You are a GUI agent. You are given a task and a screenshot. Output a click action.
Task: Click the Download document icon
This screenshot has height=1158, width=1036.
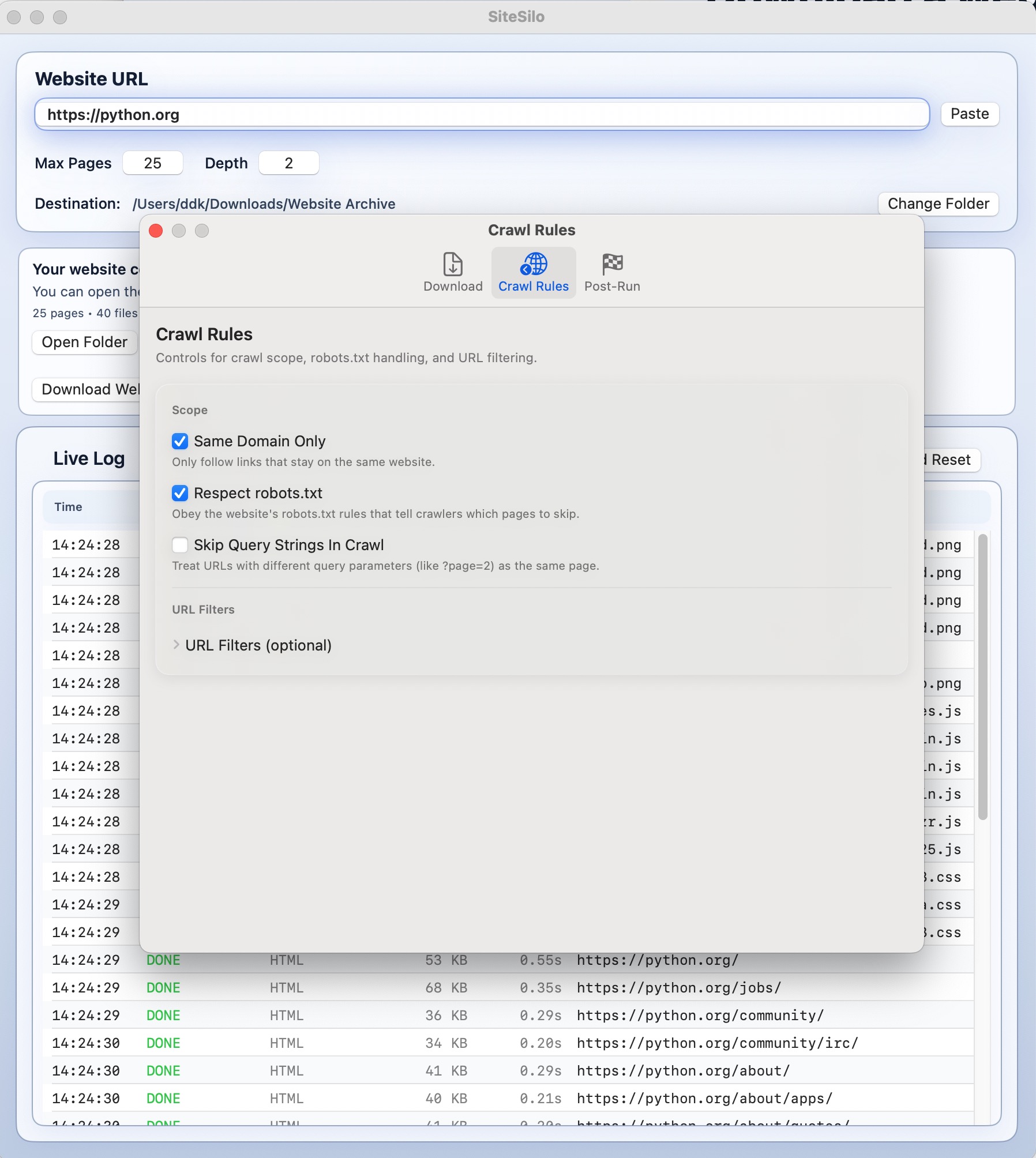[x=453, y=264]
